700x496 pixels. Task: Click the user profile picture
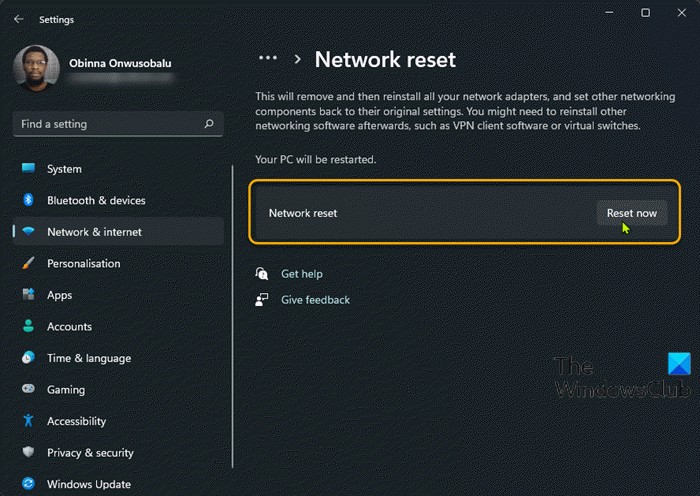click(36, 69)
